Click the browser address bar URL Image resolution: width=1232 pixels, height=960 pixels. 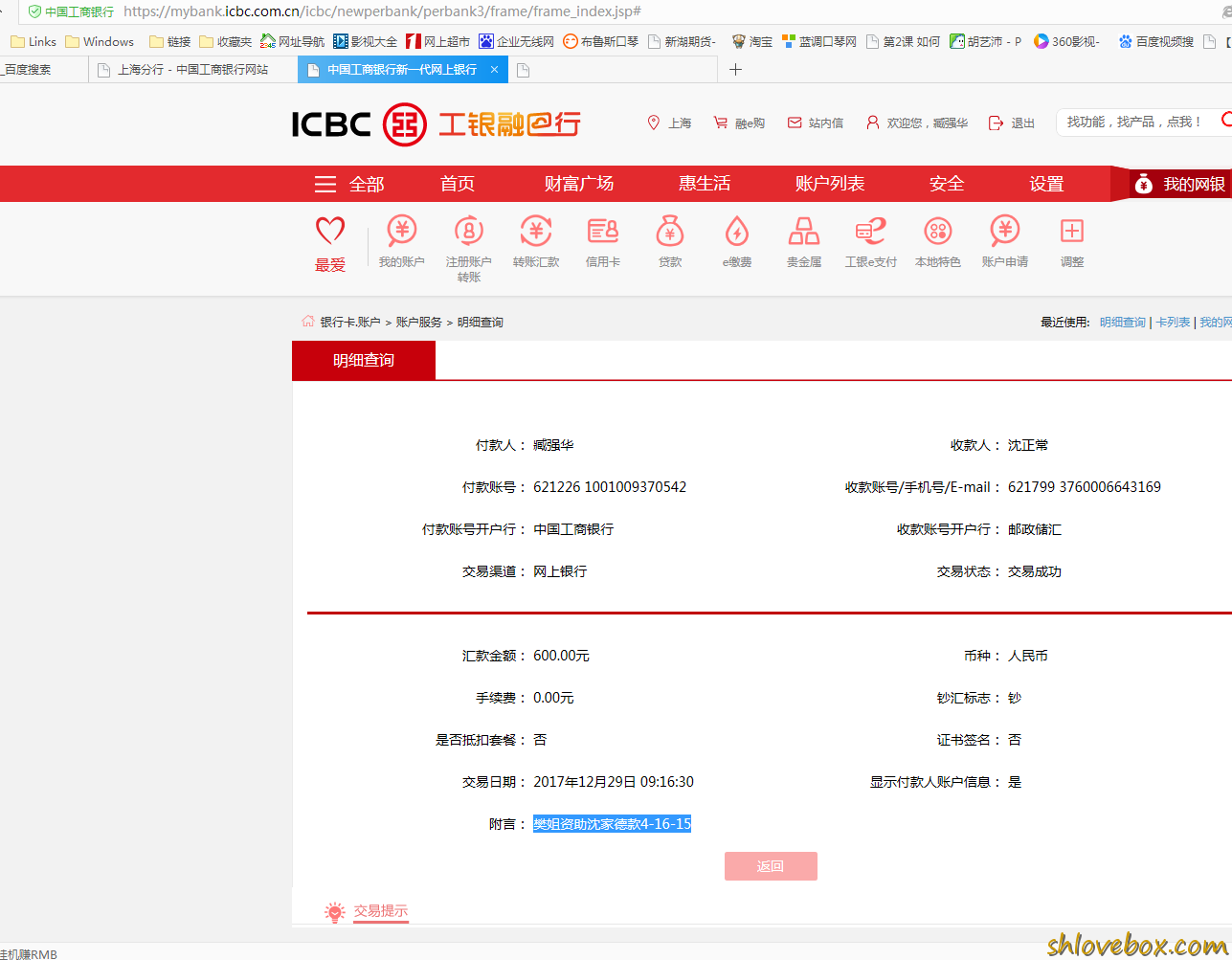[382, 11]
